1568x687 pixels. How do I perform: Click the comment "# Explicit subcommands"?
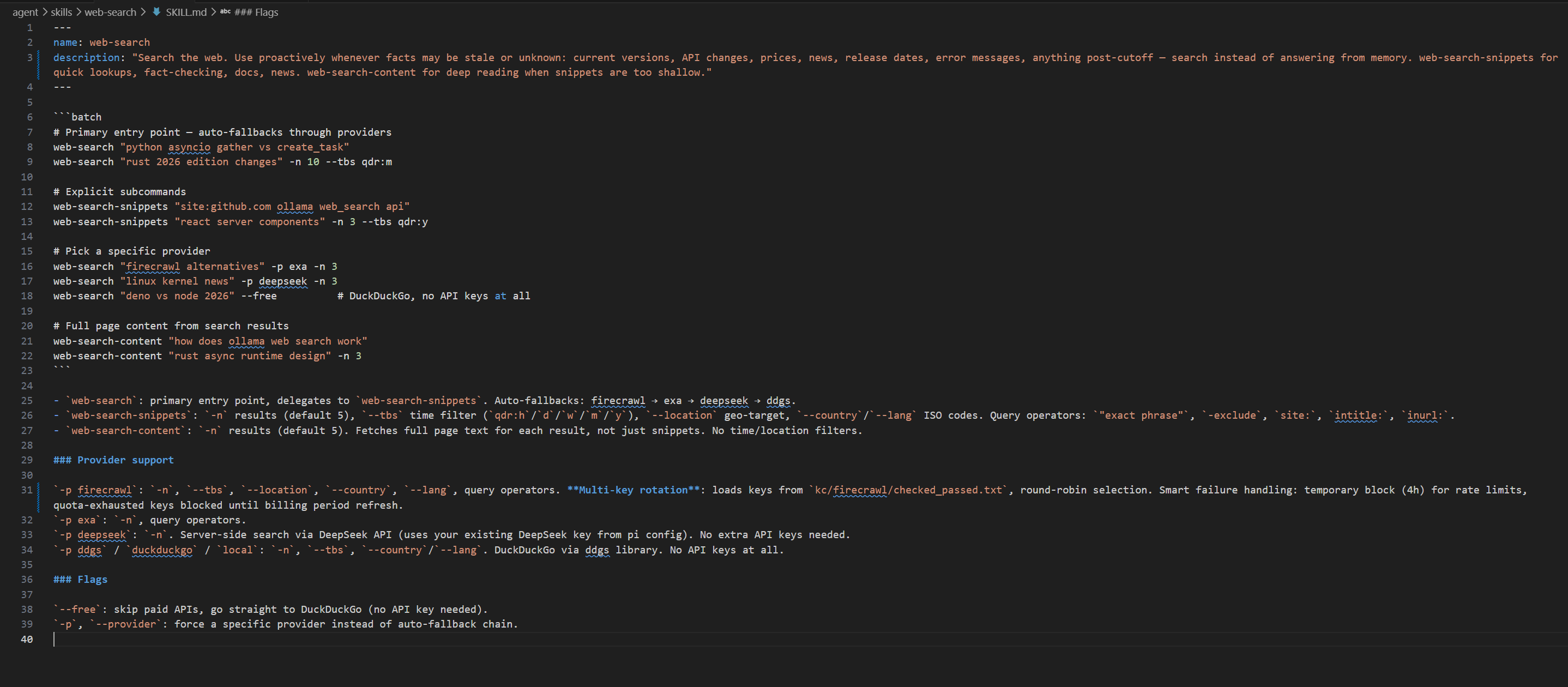[x=119, y=192]
